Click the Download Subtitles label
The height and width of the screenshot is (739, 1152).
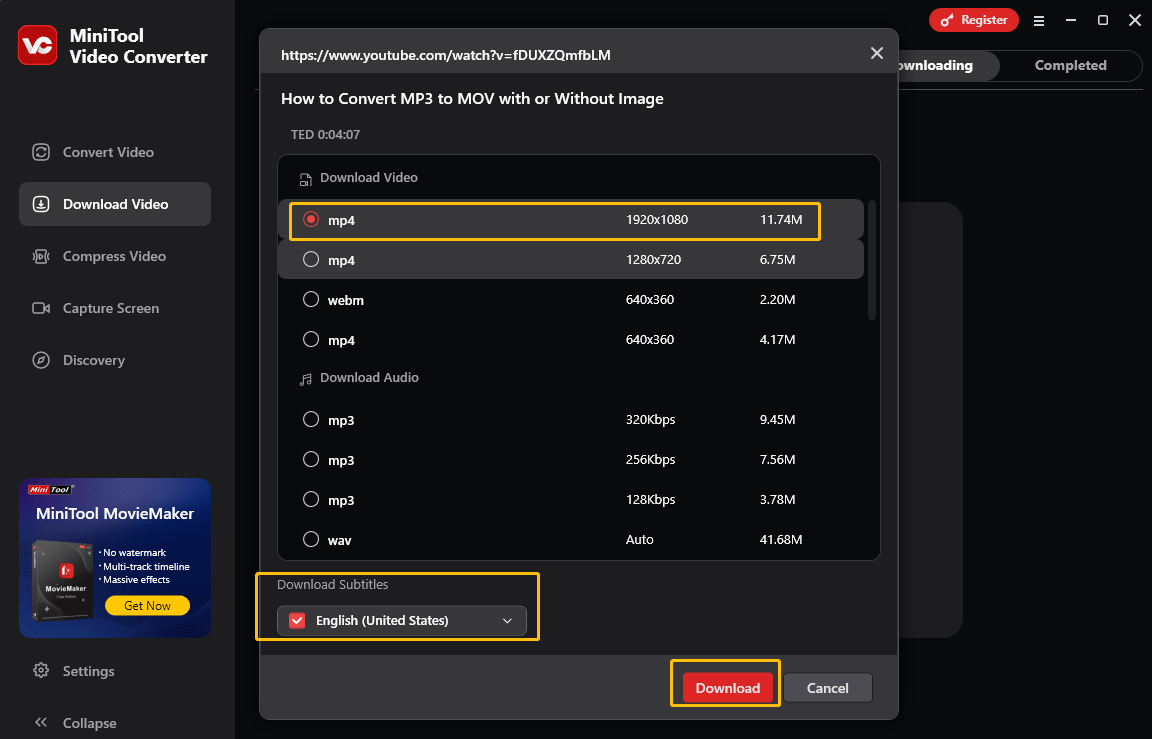[x=332, y=584]
